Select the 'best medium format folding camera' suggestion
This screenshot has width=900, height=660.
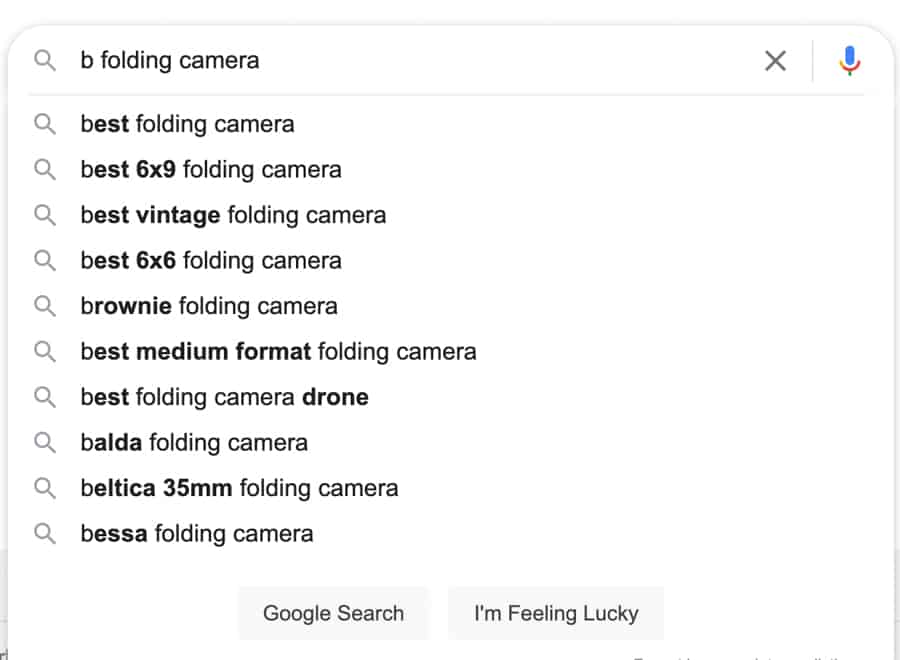coord(278,351)
